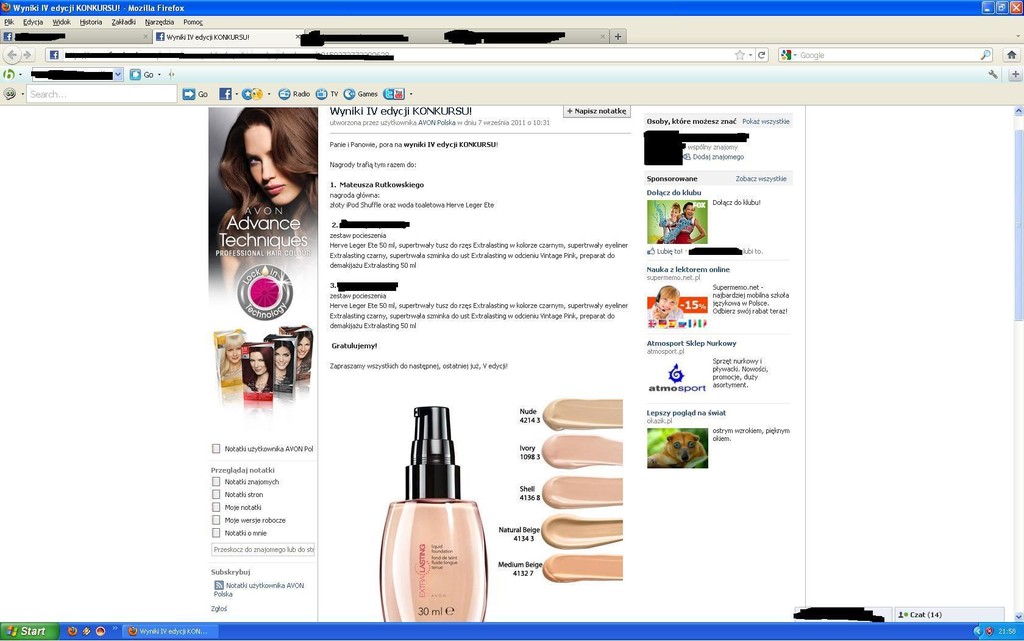Click the Dodaj znajomego add-friend icon

pos(687,157)
